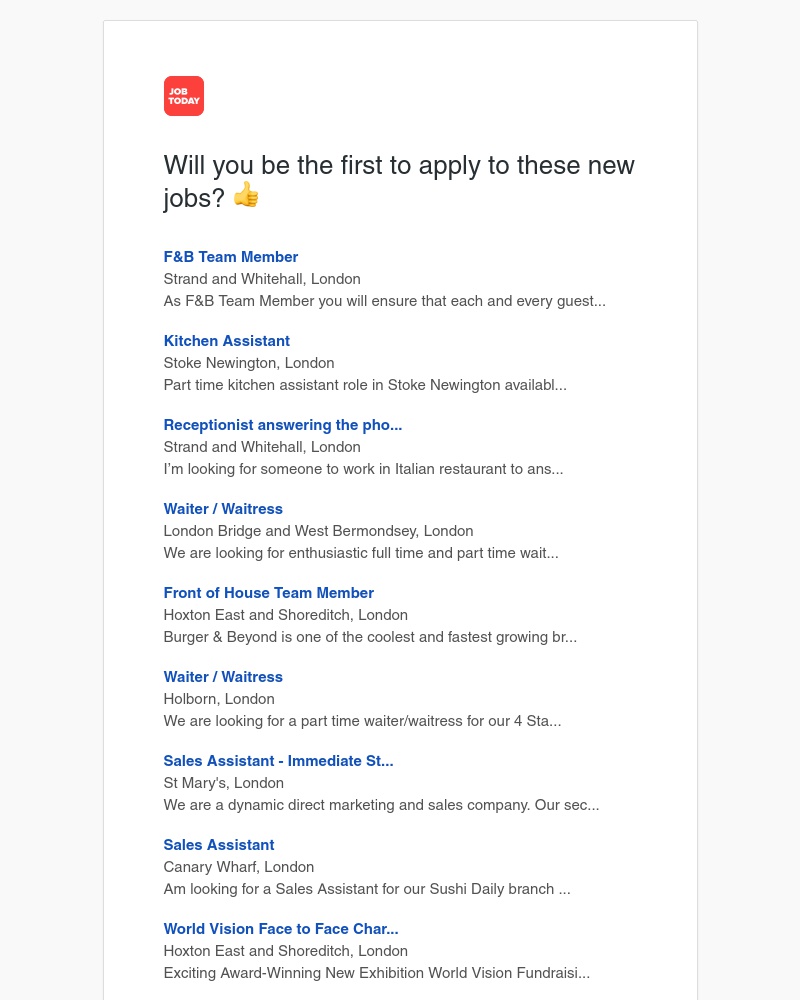Open Sales Assistant - Immediate Start listing
The width and height of the screenshot is (800, 1000).
point(278,761)
